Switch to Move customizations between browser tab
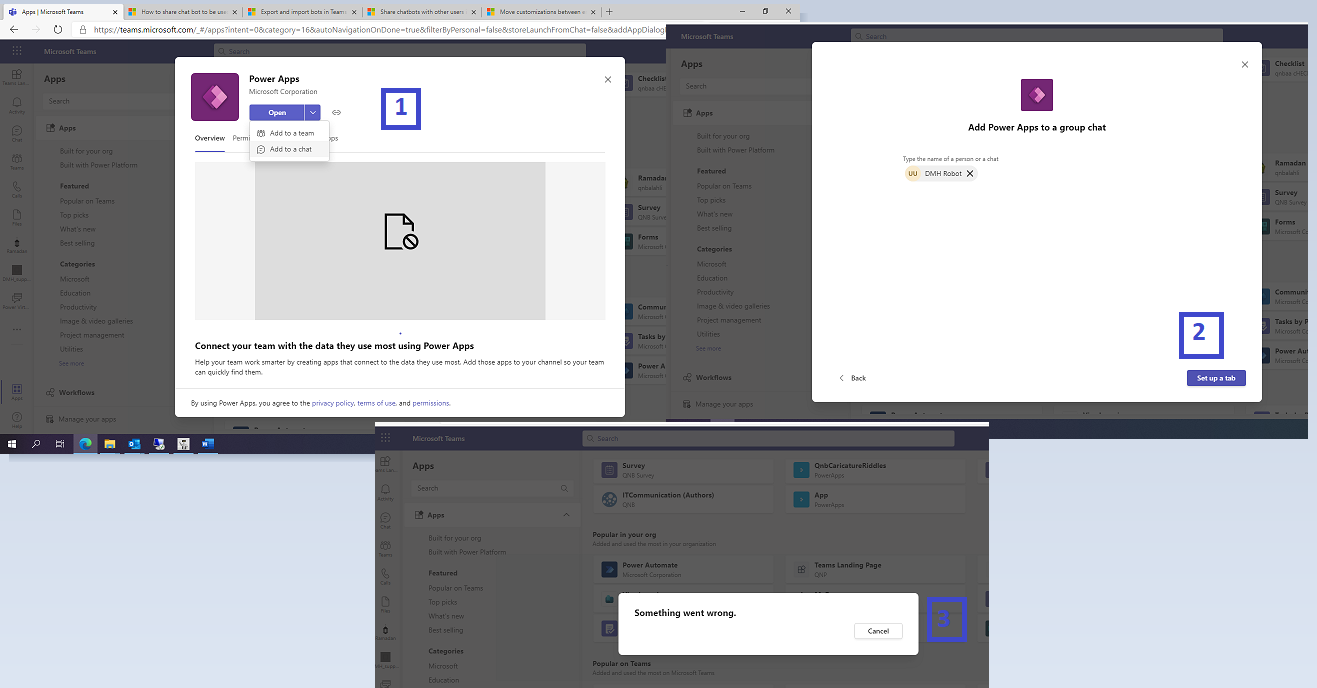This screenshot has height=688, width=1317. tap(541, 12)
